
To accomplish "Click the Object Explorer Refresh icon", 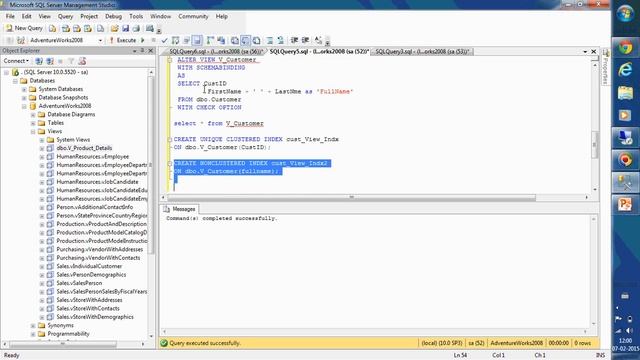I will 82,61.
